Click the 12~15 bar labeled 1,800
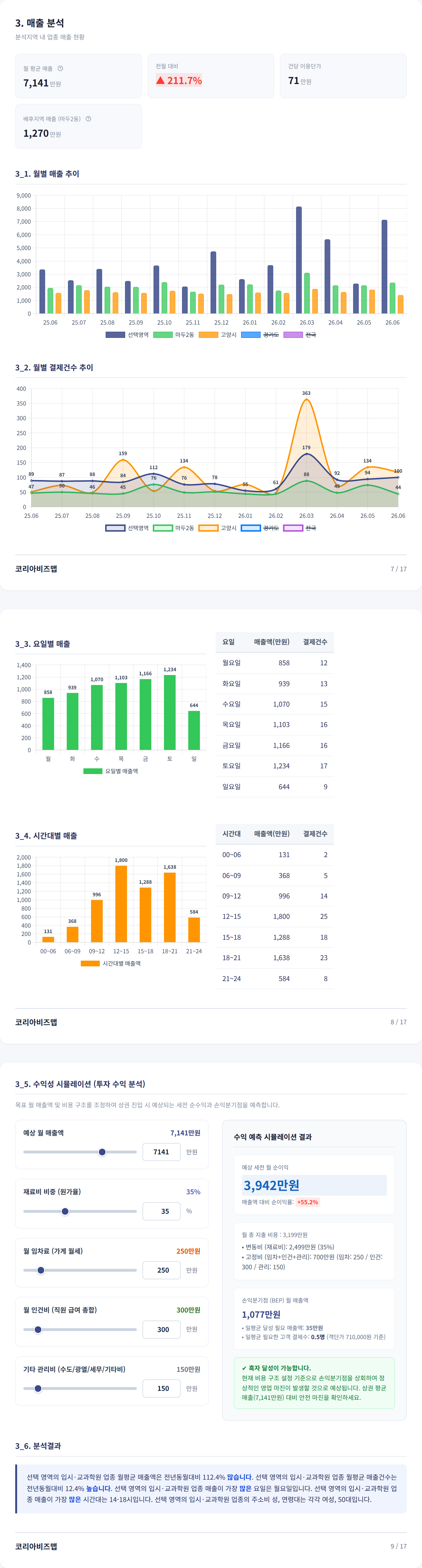The image size is (422, 1568). click(x=121, y=904)
